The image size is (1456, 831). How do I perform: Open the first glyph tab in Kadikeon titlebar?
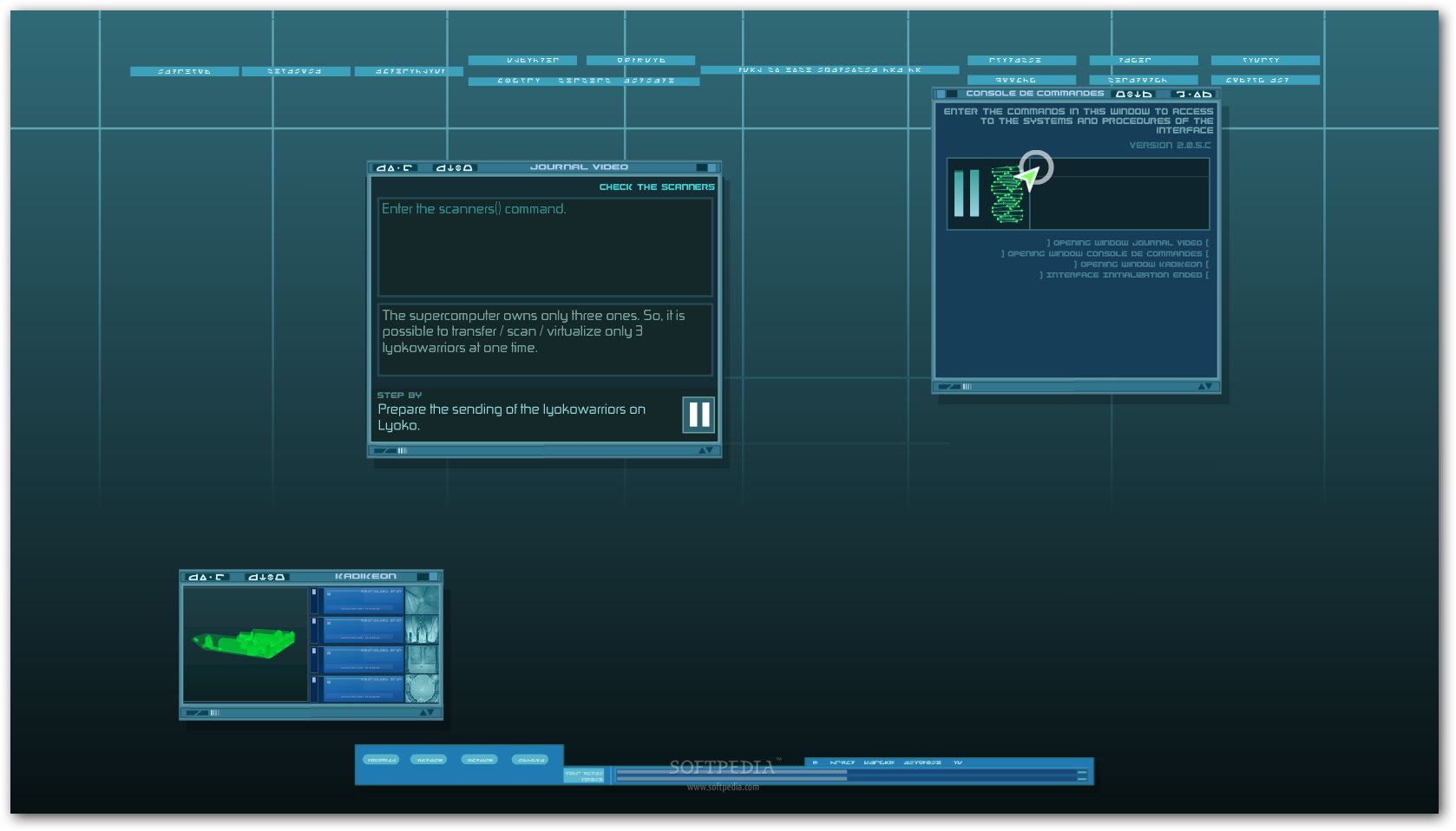pyautogui.click(x=207, y=577)
